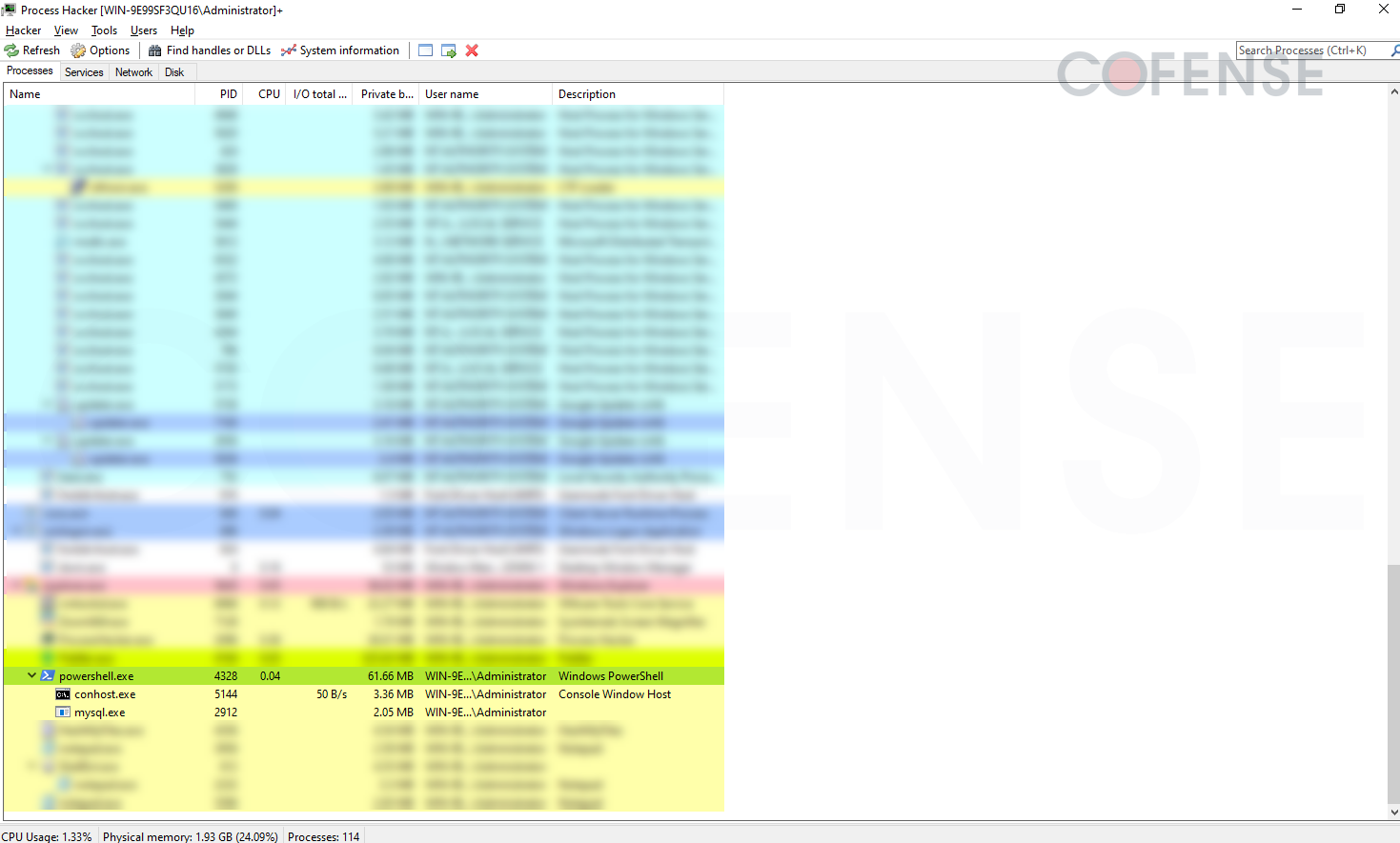This screenshot has height=843, width=1400.
Task: Click the conhost.exe console icon
Action: pyautogui.click(x=63, y=694)
